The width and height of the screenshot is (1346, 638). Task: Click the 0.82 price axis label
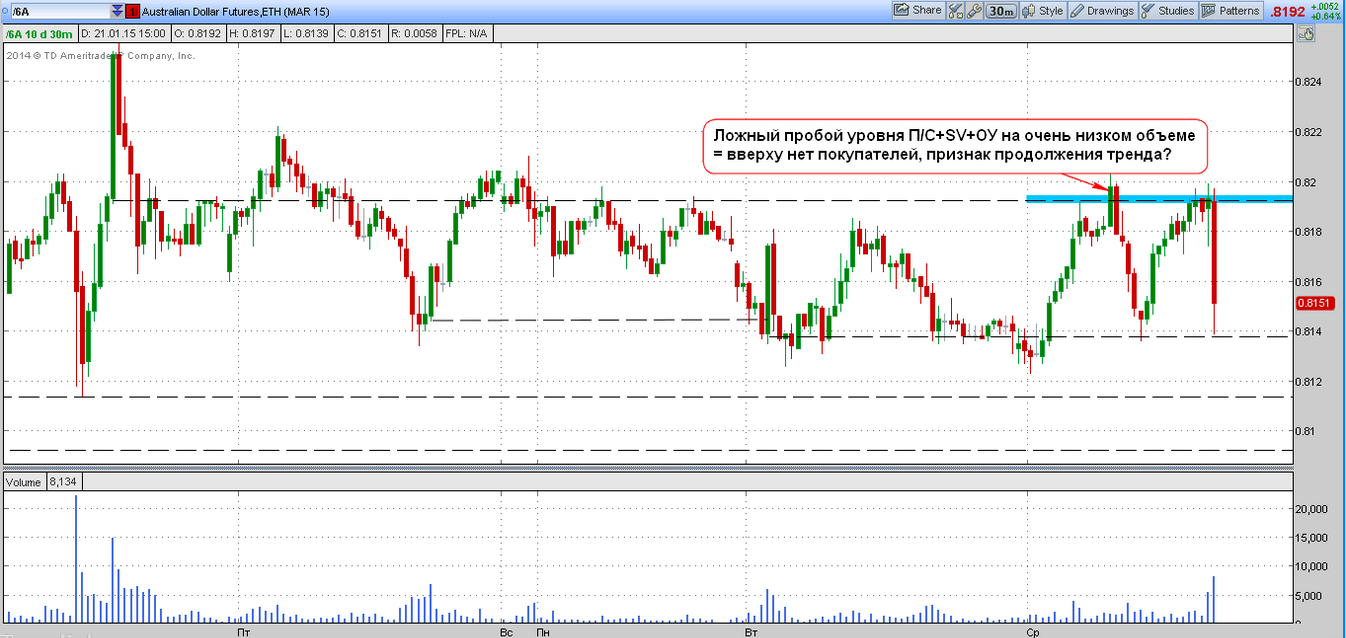click(x=1306, y=181)
